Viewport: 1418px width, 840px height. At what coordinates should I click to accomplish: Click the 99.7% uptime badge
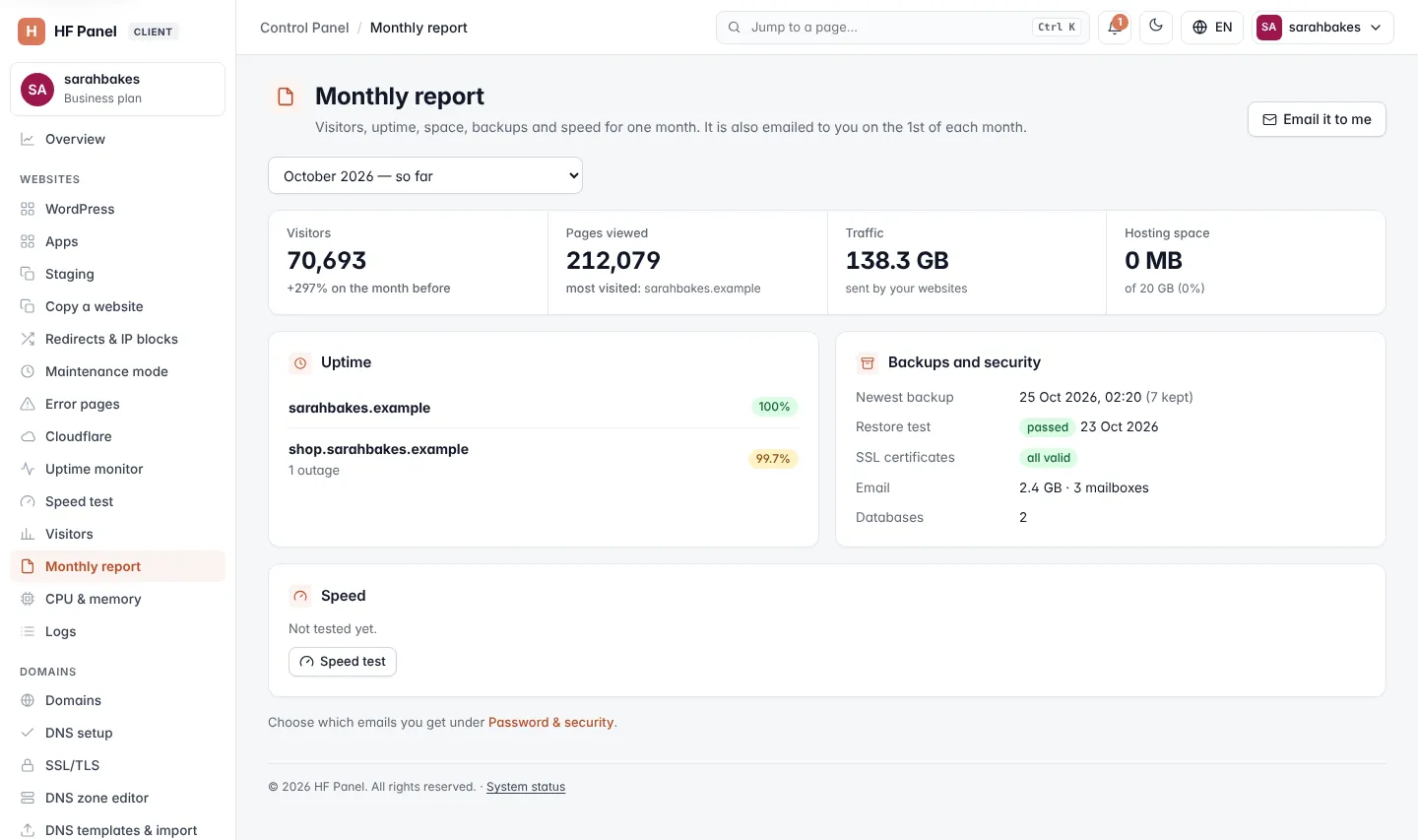click(x=773, y=459)
